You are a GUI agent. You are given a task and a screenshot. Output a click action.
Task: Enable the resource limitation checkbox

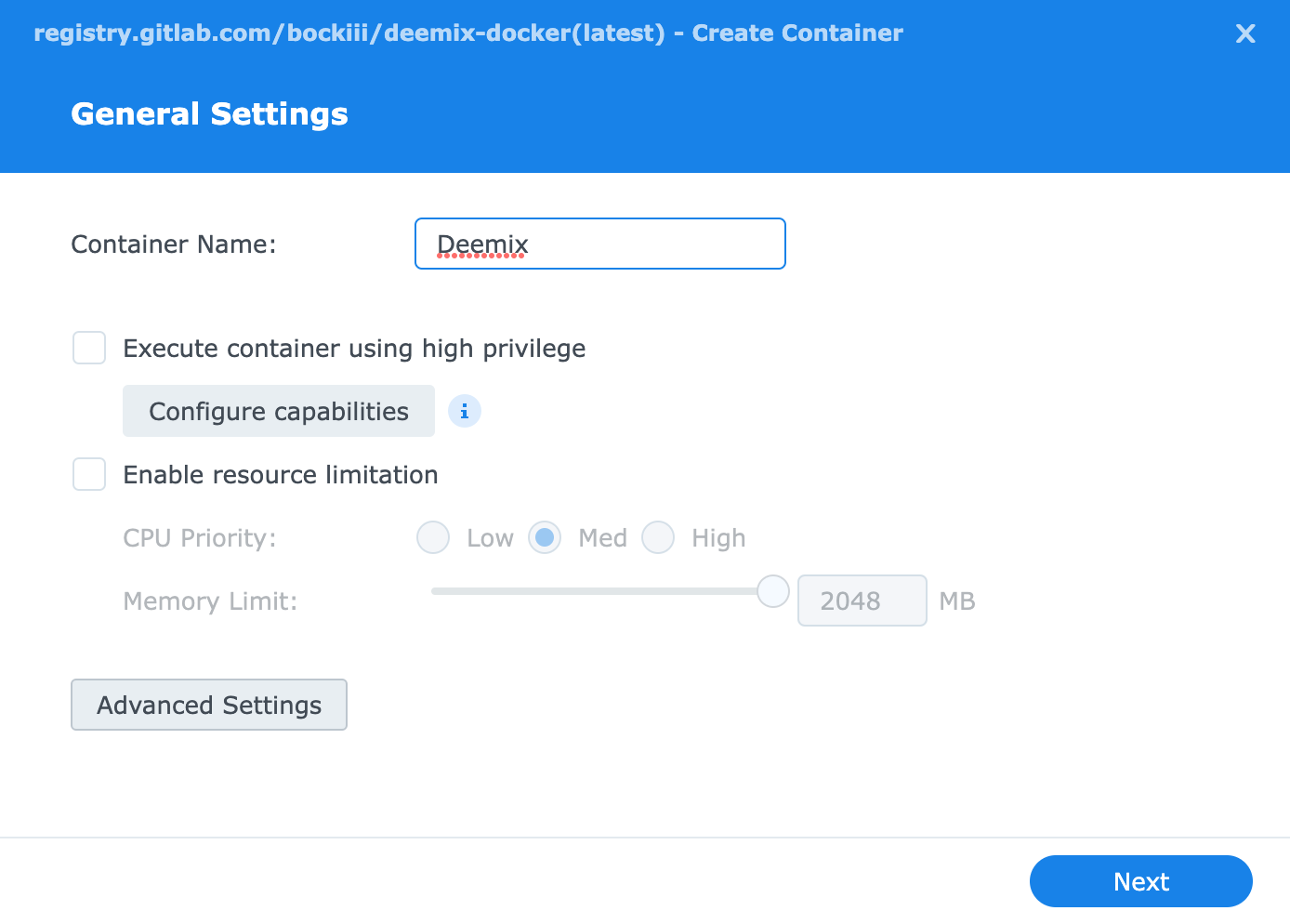[x=89, y=475]
